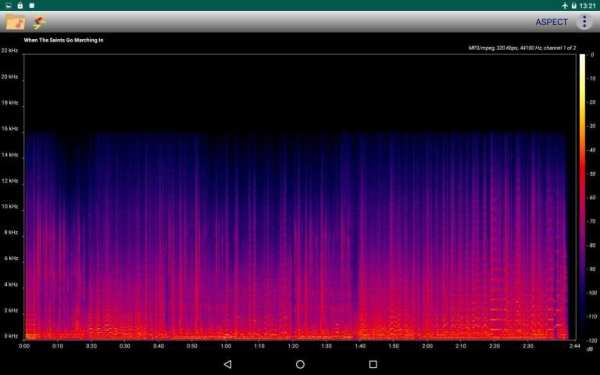Click the 20 kHz frequency label

pos(9,77)
